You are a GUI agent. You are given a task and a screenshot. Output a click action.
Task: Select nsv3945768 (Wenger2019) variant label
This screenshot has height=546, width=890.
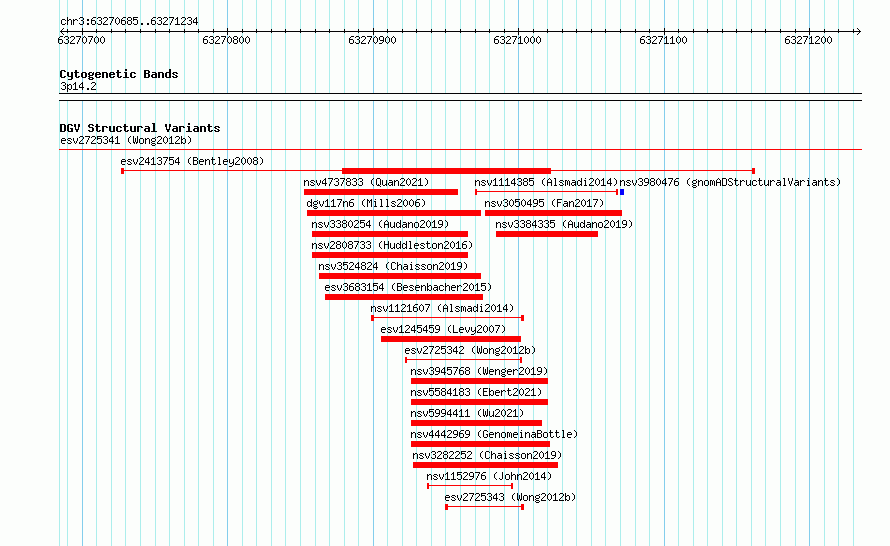479,371
